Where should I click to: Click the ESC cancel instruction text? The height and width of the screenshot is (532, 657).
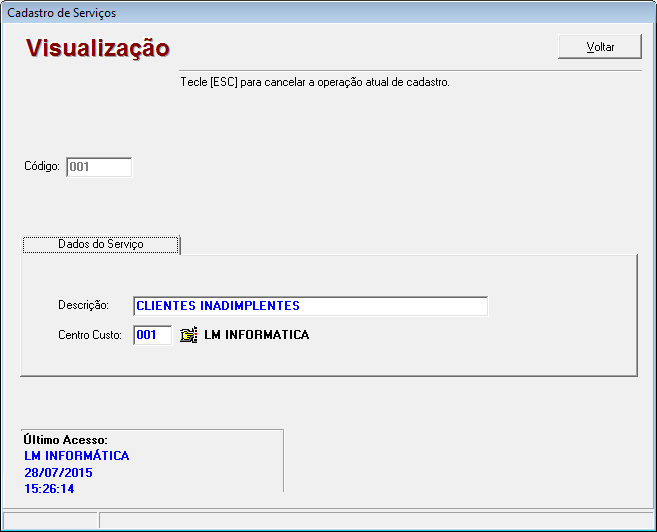315,82
